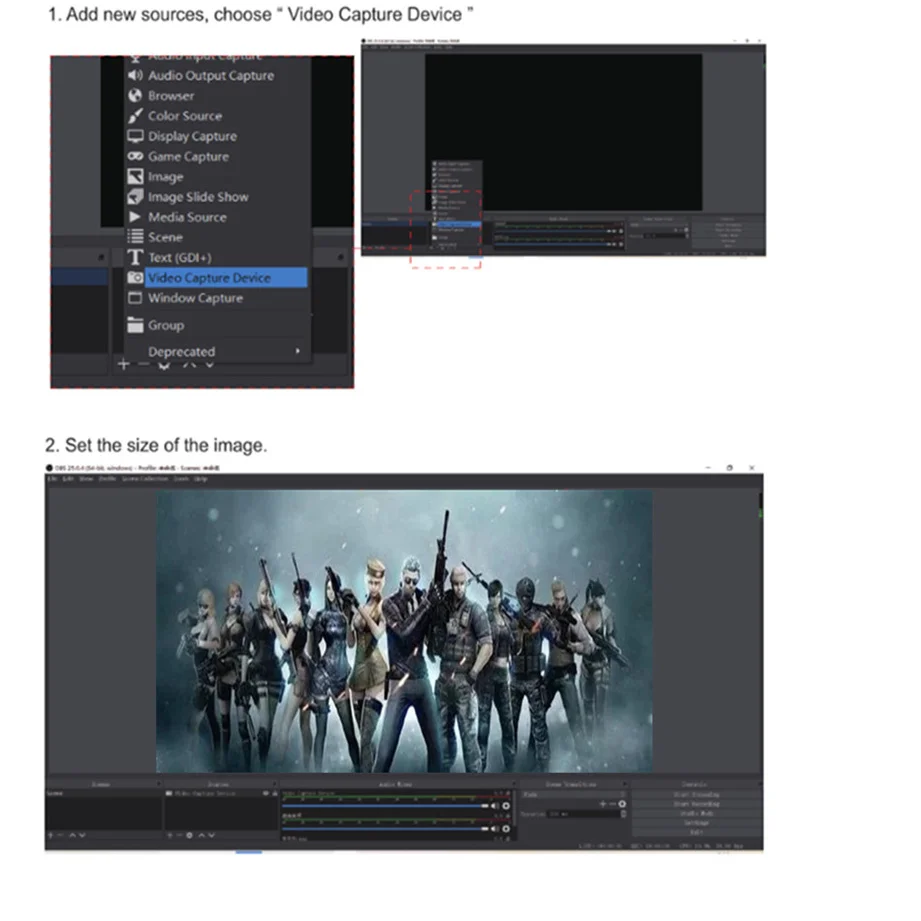Select highlighted Video Capture Device in small step 1 window menu

(458, 224)
